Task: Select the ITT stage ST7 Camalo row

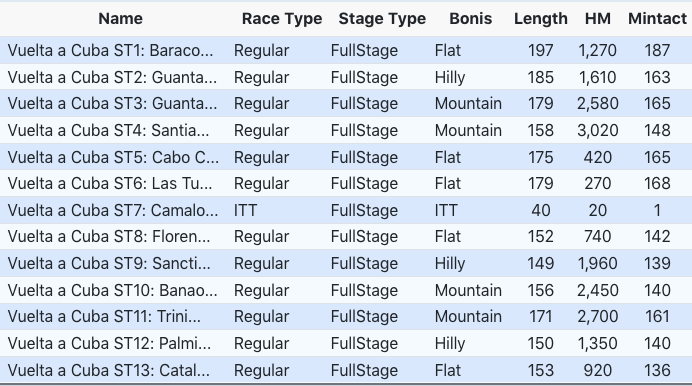Action: click(x=346, y=210)
